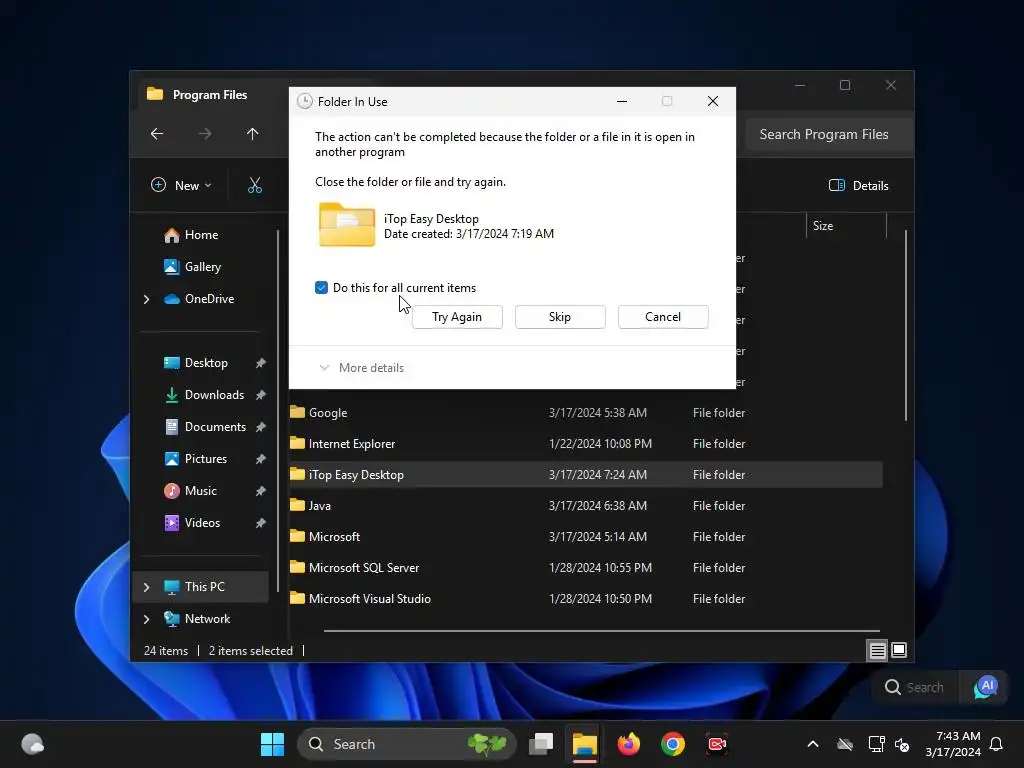Select the Microsoft SQL Server folder
Screen dimensions: 1024x768
point(585,568)
